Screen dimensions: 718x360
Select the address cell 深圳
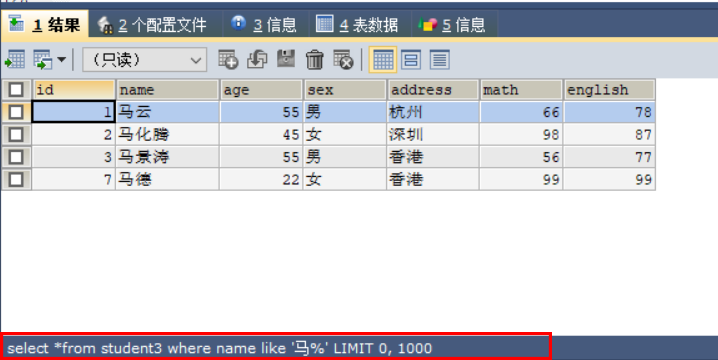tap(433, 135)
